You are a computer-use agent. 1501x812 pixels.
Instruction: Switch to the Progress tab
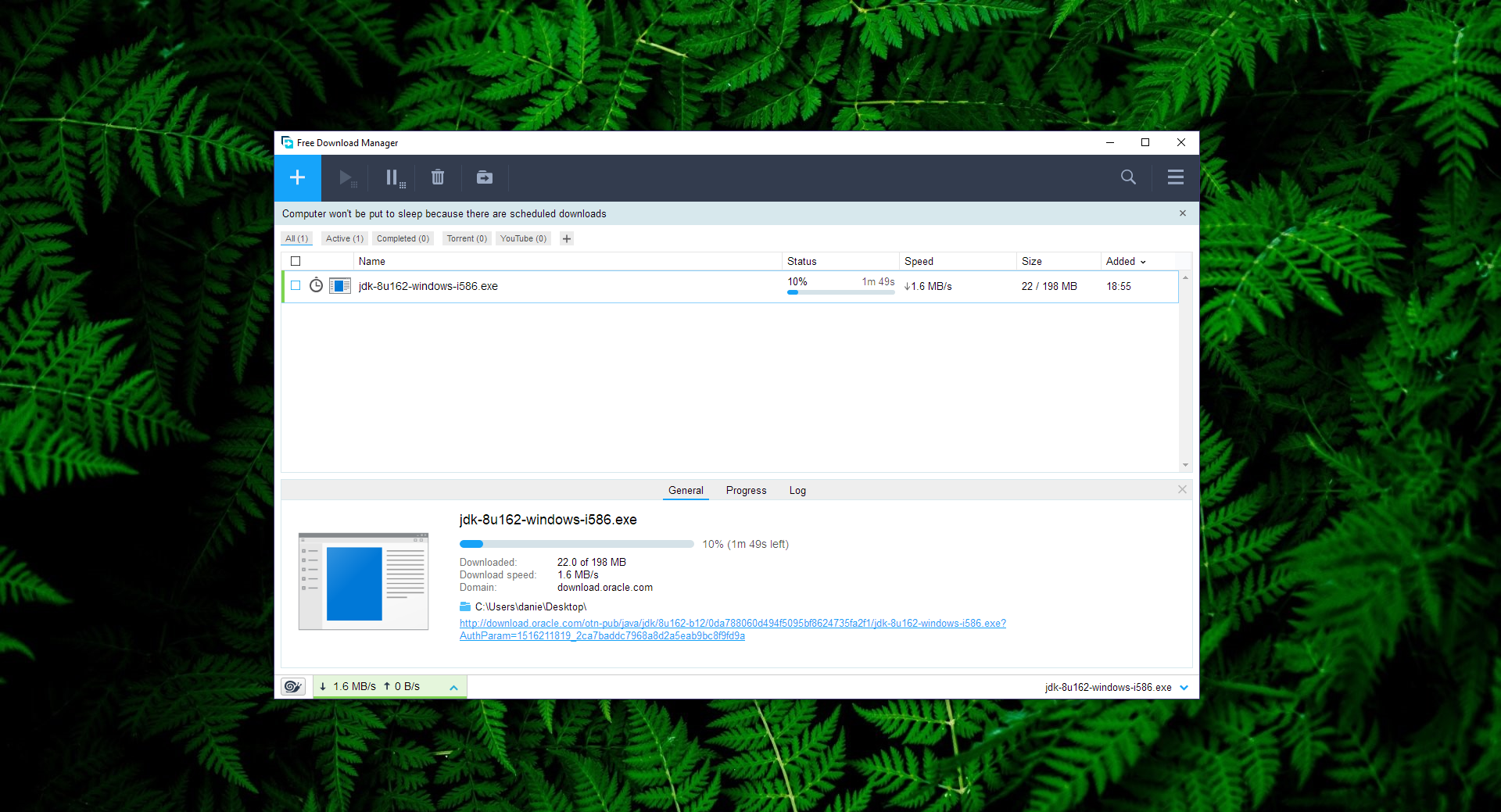point(746,491)
